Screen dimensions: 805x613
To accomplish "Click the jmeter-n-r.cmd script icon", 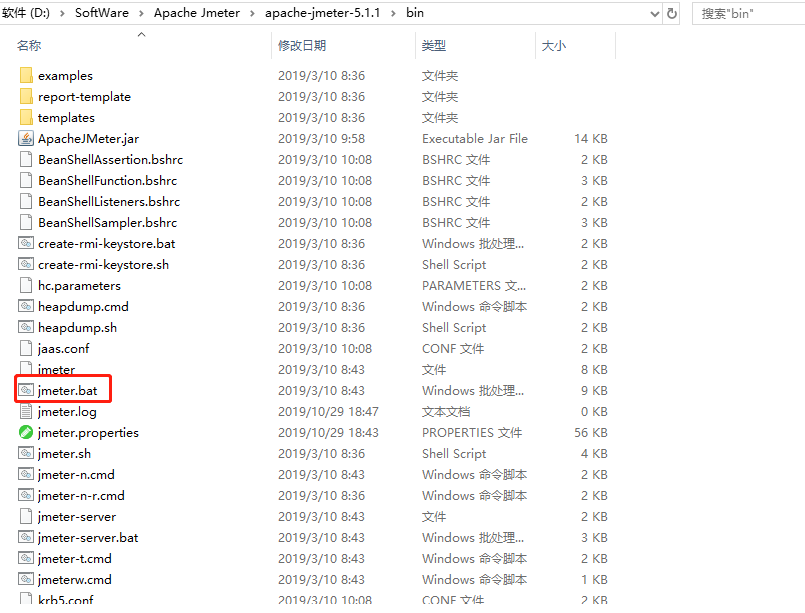I will coord(26,495).
